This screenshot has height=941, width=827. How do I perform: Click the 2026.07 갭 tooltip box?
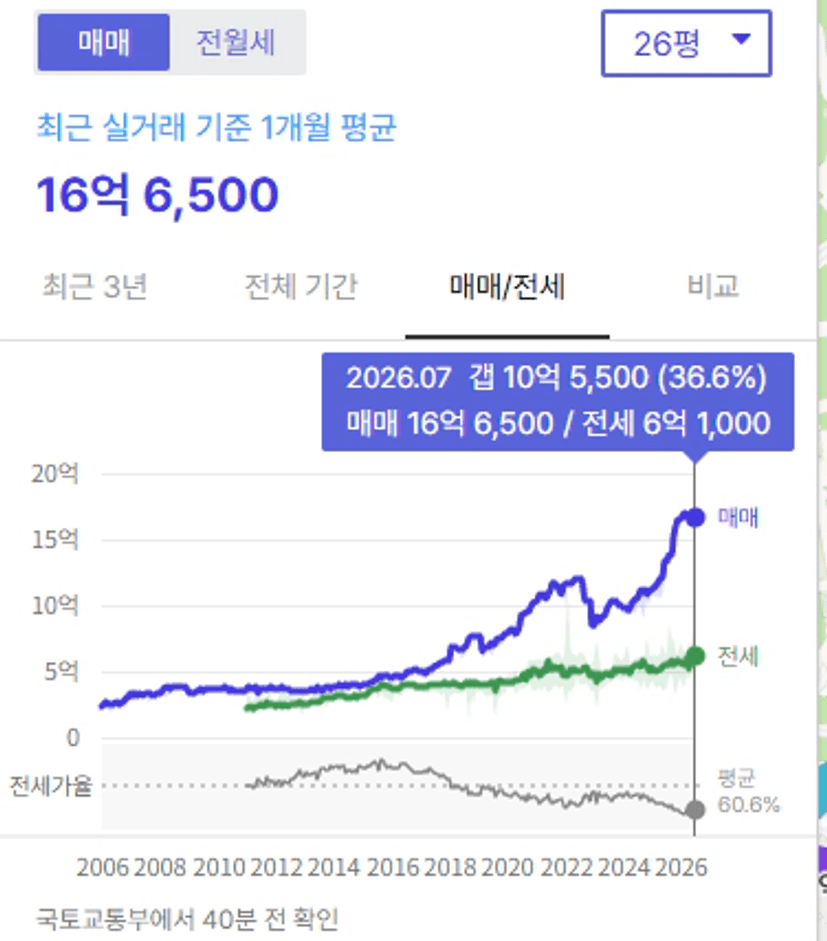(x=558, y=401)
